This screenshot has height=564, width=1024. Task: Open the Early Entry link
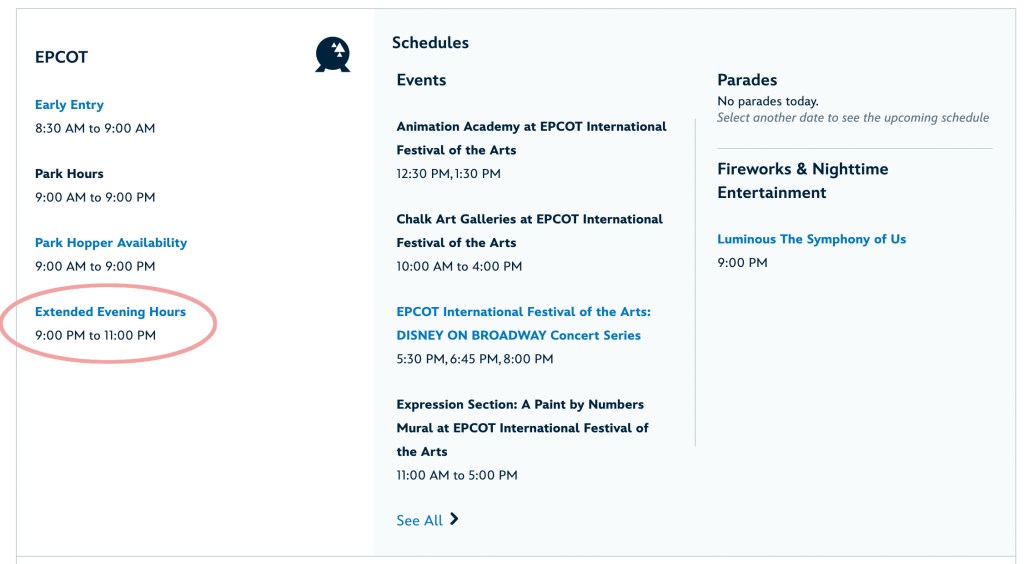[69, 105]
